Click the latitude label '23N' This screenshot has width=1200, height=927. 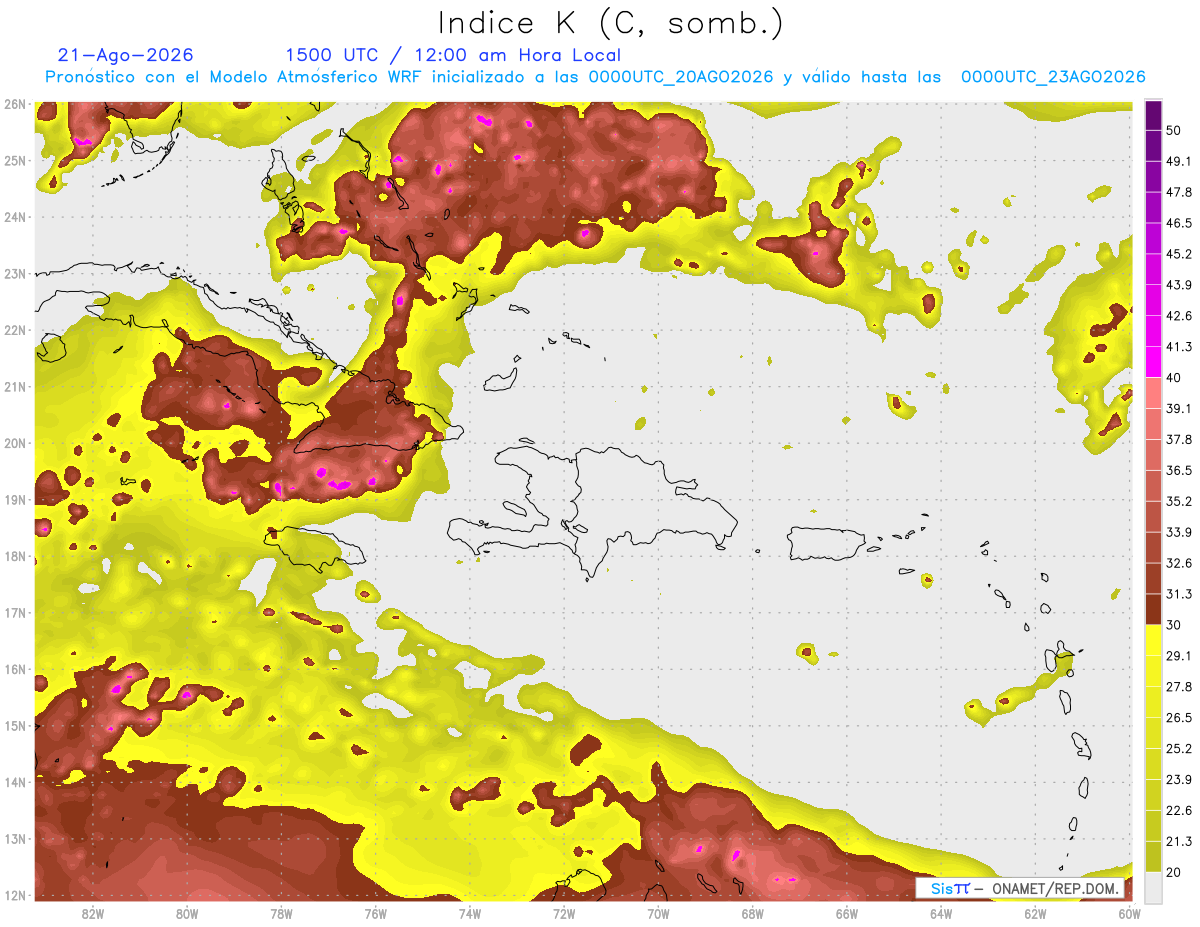pyautogui.click(x=15, y=273)
